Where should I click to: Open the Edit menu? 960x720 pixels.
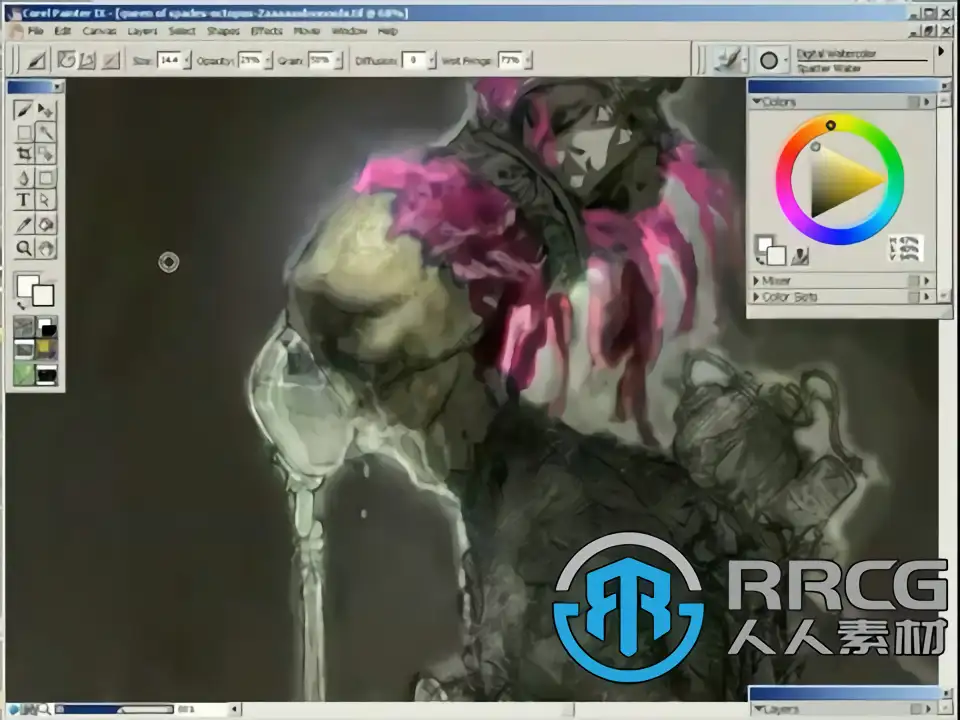click(x=62, y=31)
